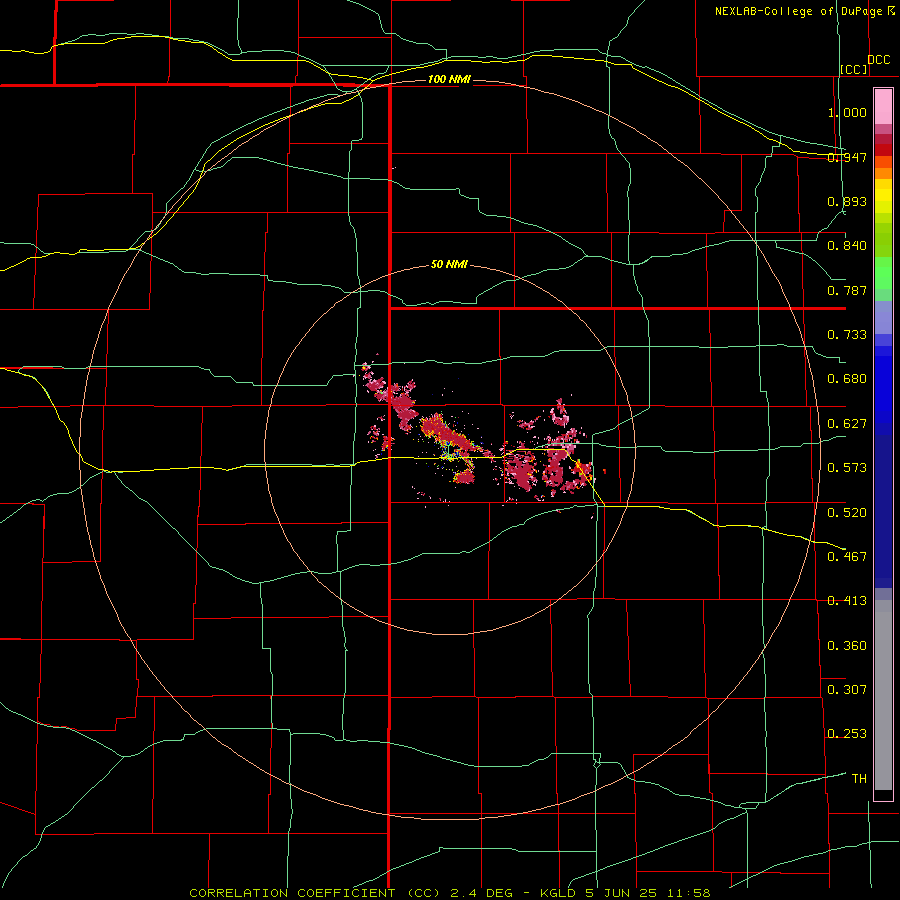Select the 0.413 legend value
The width and height of the screenshot is (900, 900).
[847, 601]
